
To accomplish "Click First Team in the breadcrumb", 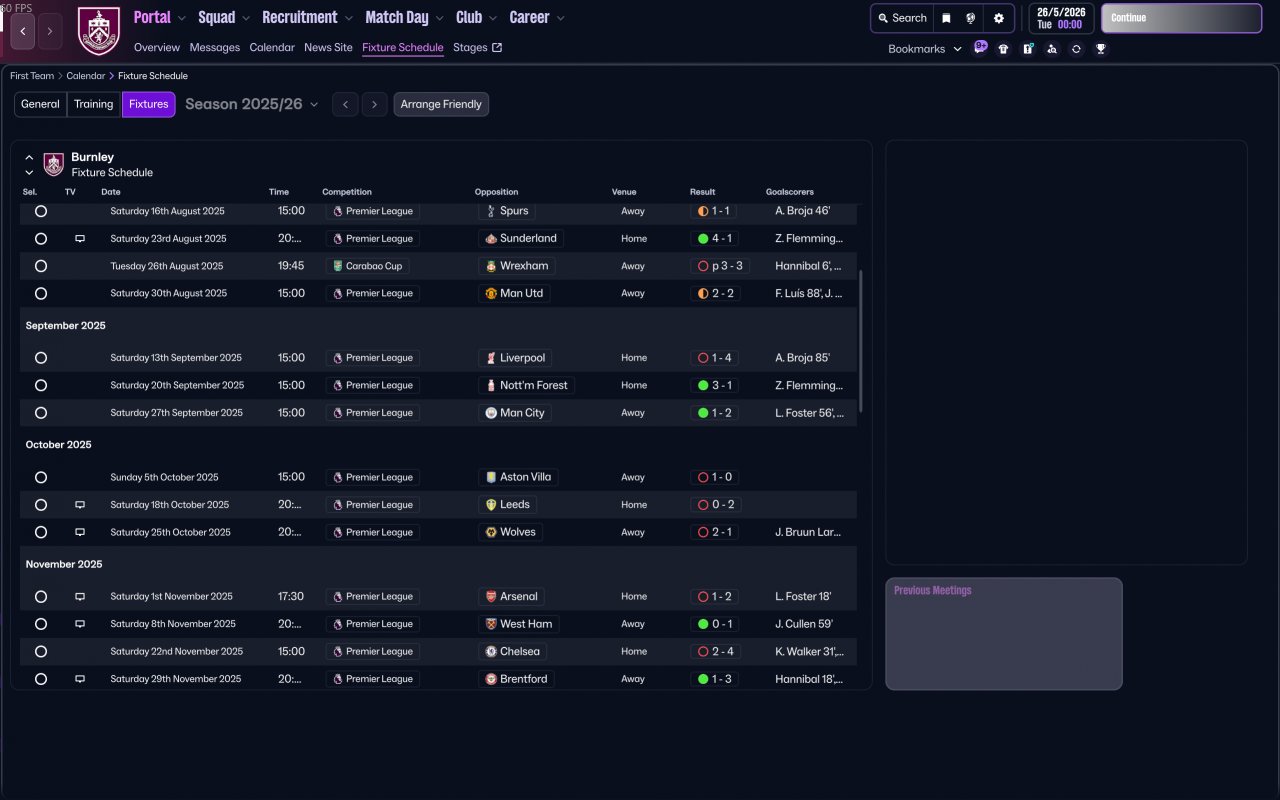I will coord(32,76).
